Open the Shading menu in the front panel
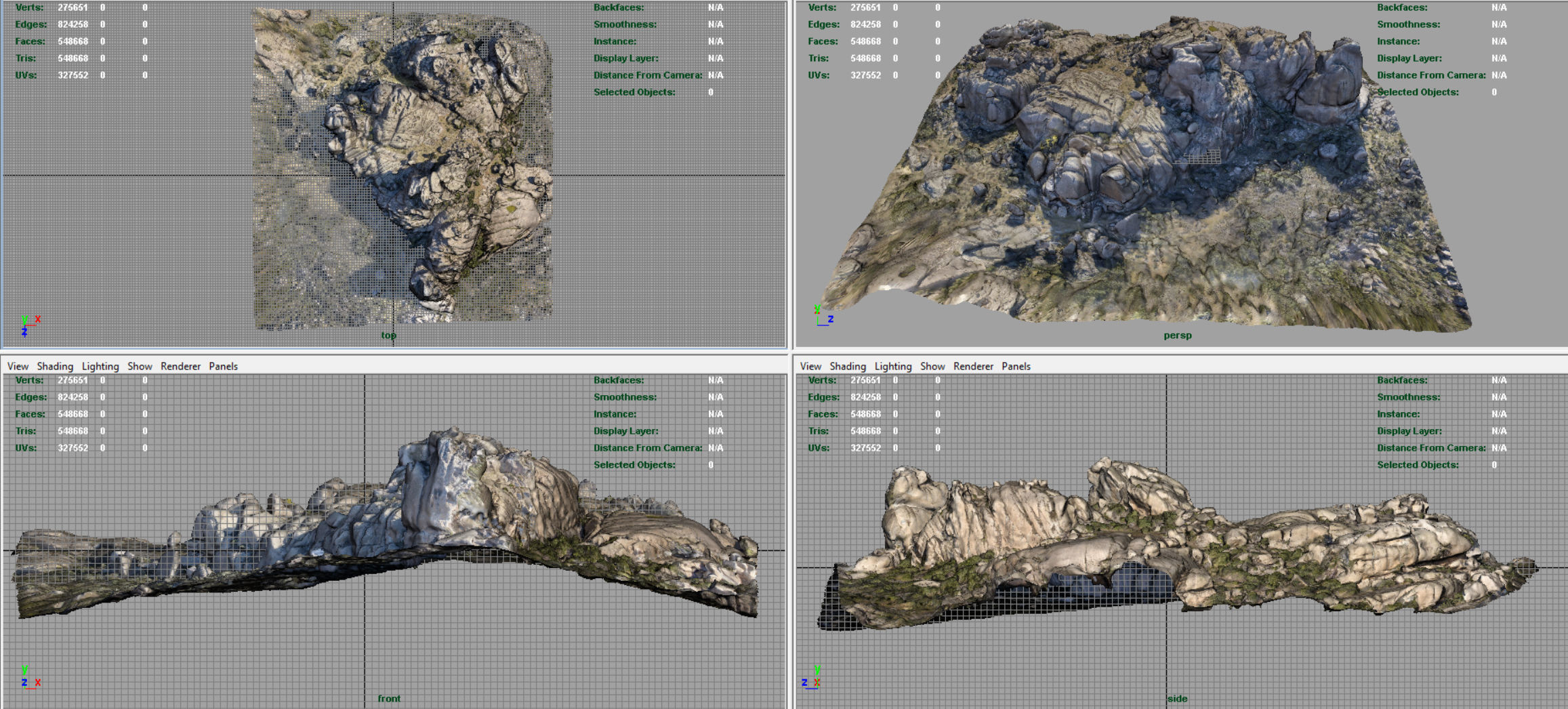This screenshot has width=1568, height=709. pyautogui.click(x=55, y=366)
